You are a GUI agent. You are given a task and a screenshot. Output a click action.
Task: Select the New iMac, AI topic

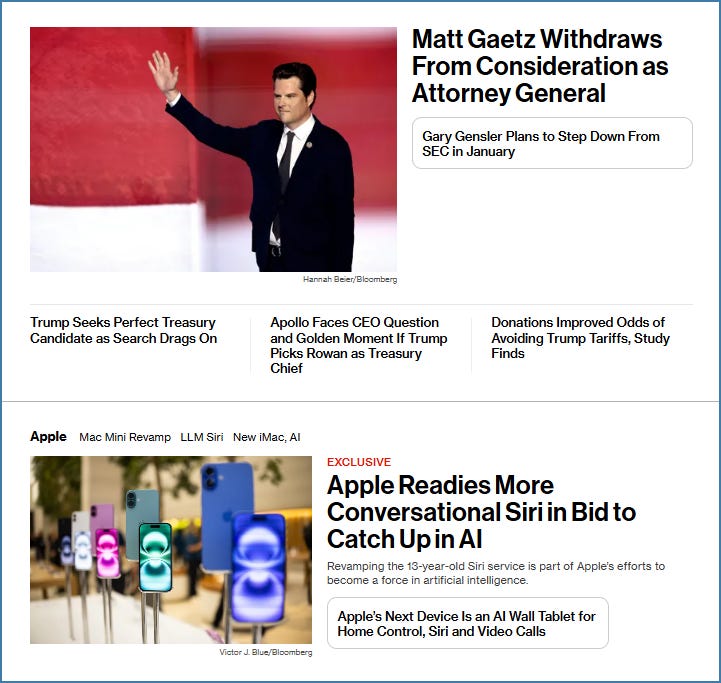coord(267,437)
